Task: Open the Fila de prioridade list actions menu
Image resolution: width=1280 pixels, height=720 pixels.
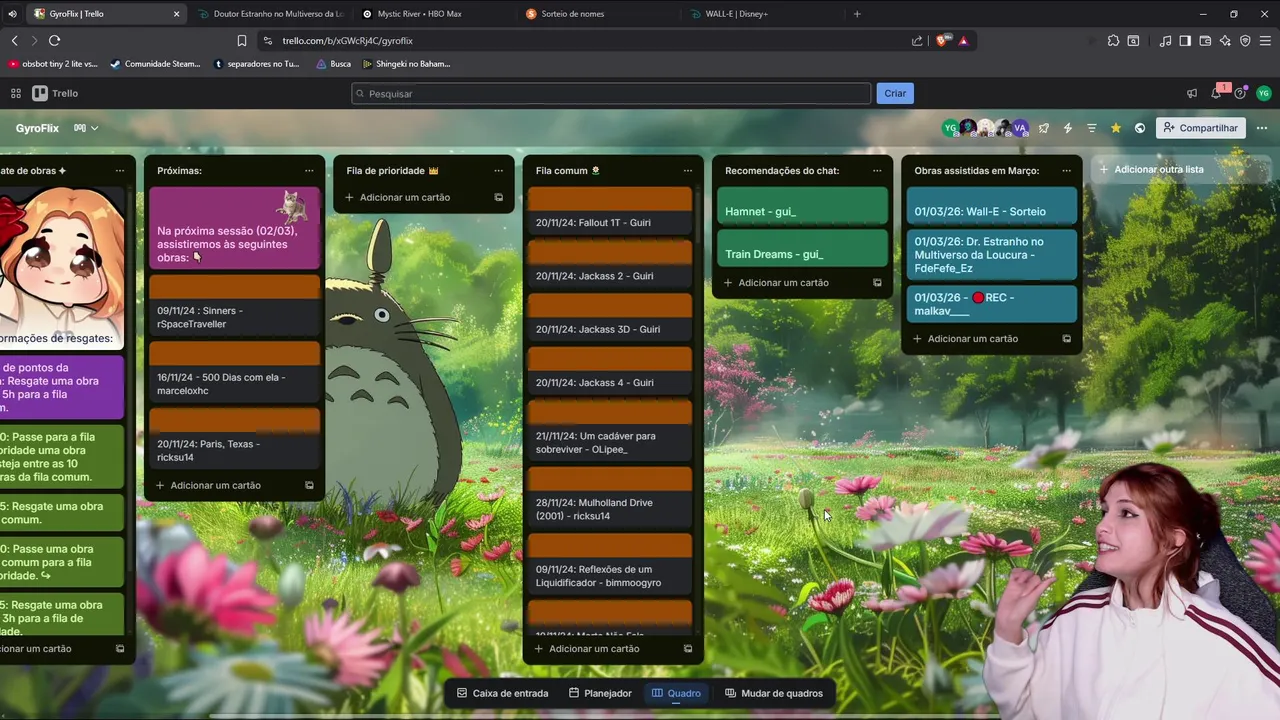Action: click(x=498, y=171)
